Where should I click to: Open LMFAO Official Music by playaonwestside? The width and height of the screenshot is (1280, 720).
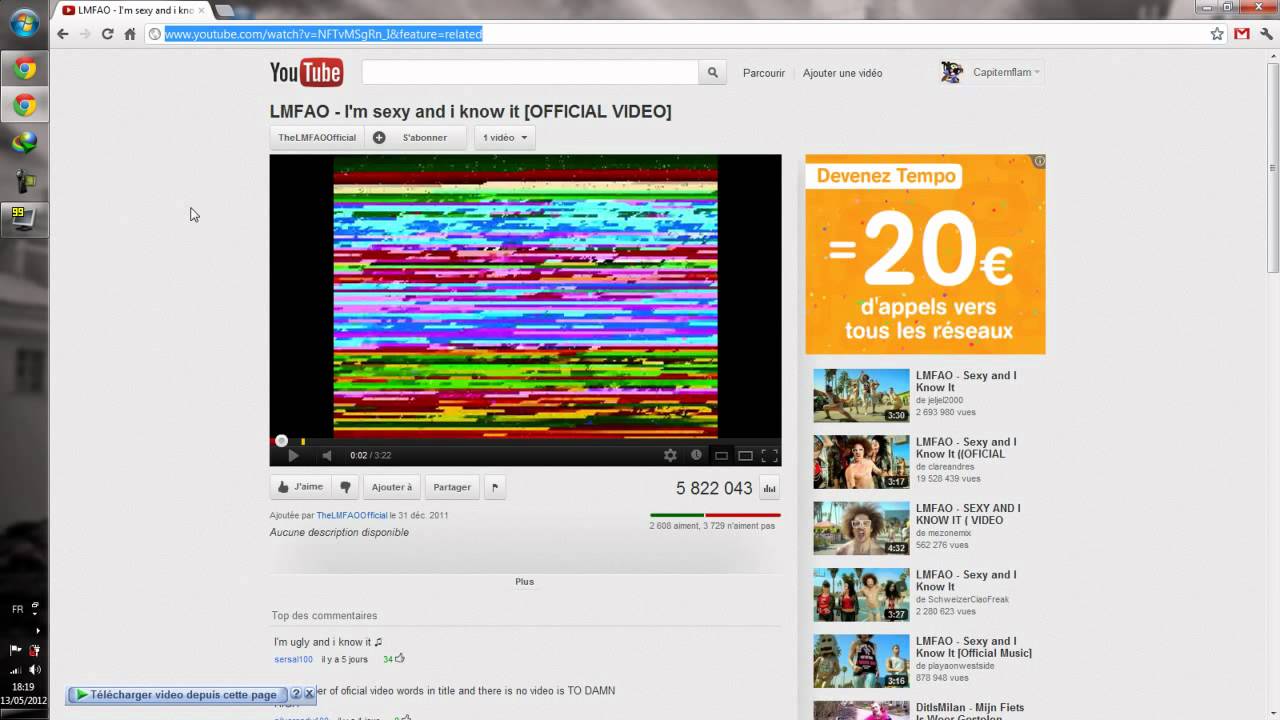[x=974, y=647]
